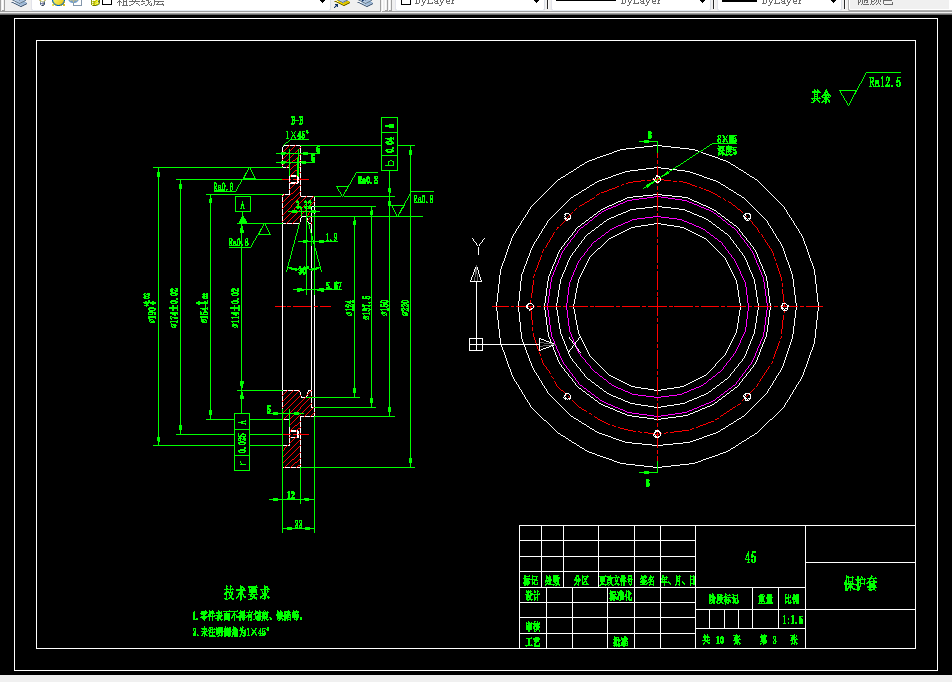Screen dimensions: 952x682
Task: Select the UCS origin square icon
Action: coord(476,344)
